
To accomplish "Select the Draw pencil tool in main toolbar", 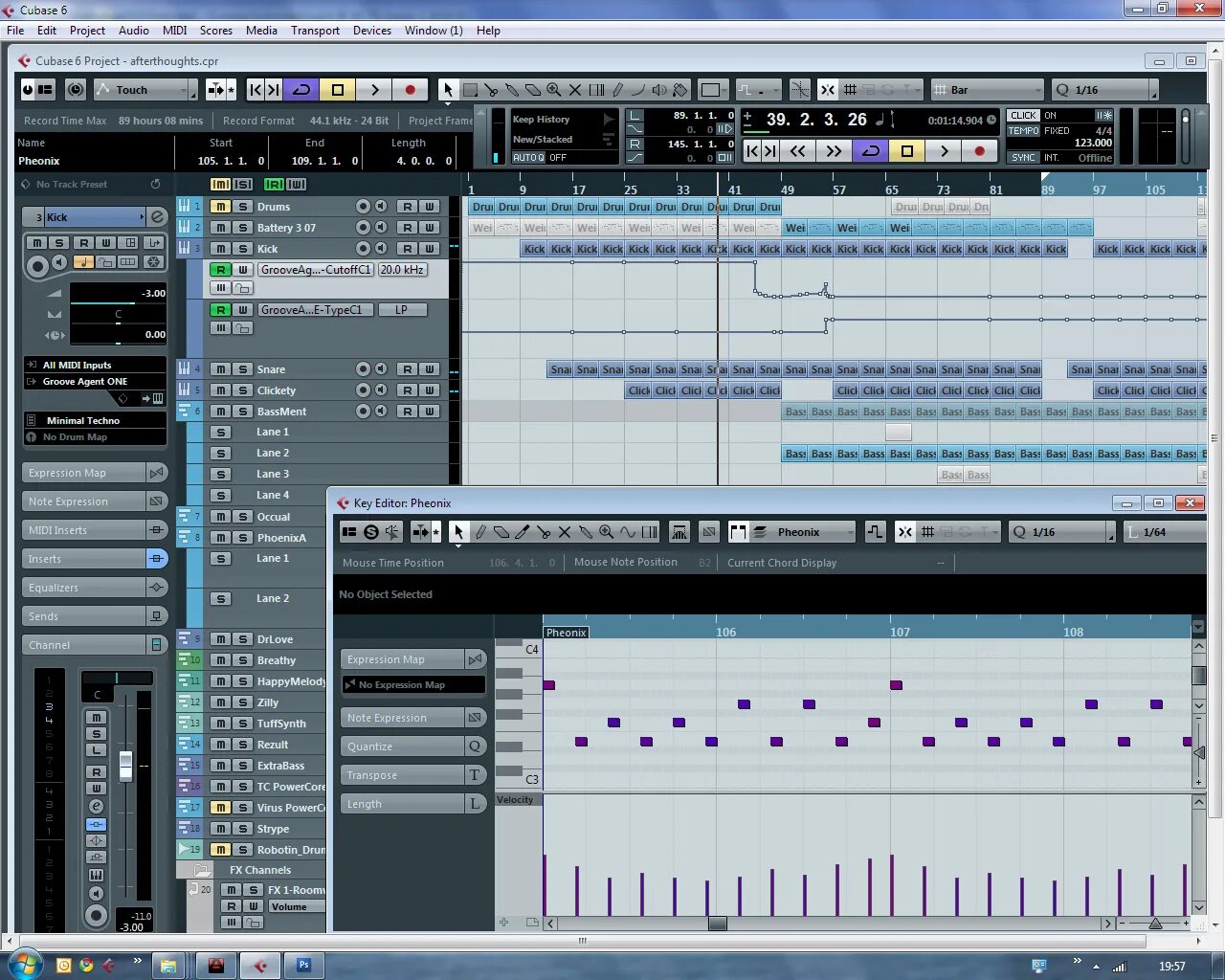I will (617, 90).
